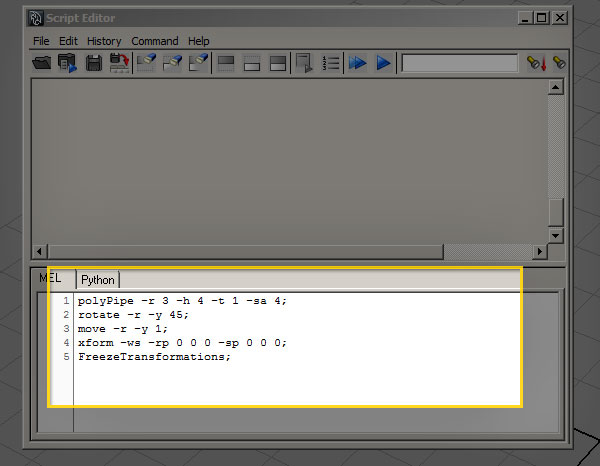Click the Clear All eraser icon
600x466 pixels.
pyautogui.click(x=198, y=63)
